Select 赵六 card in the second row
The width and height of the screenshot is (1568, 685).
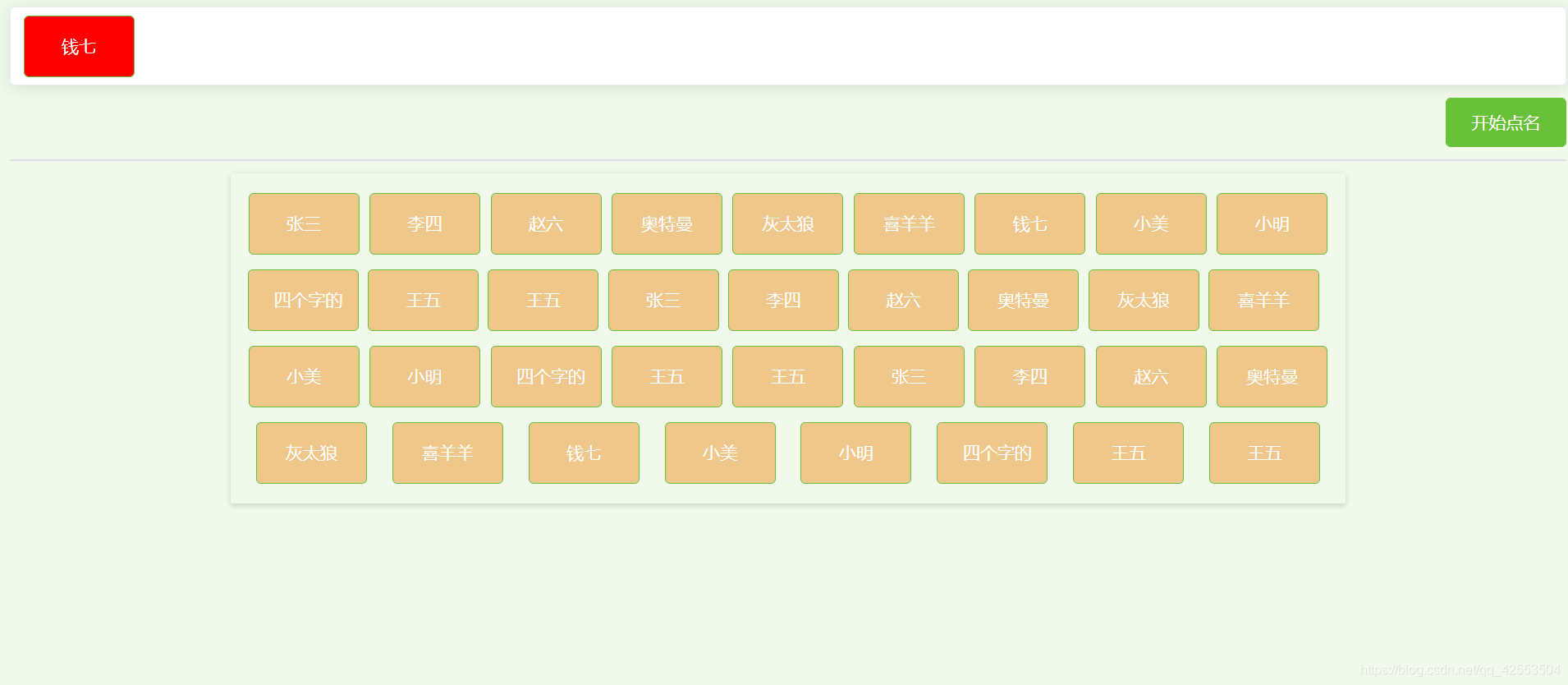[x=903, y=300]
